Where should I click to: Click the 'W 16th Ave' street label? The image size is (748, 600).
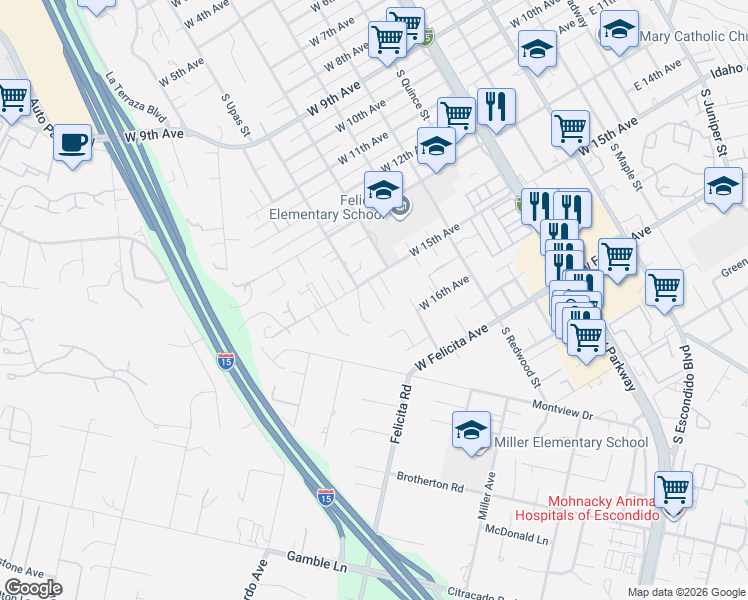click(x=444, y=293)
